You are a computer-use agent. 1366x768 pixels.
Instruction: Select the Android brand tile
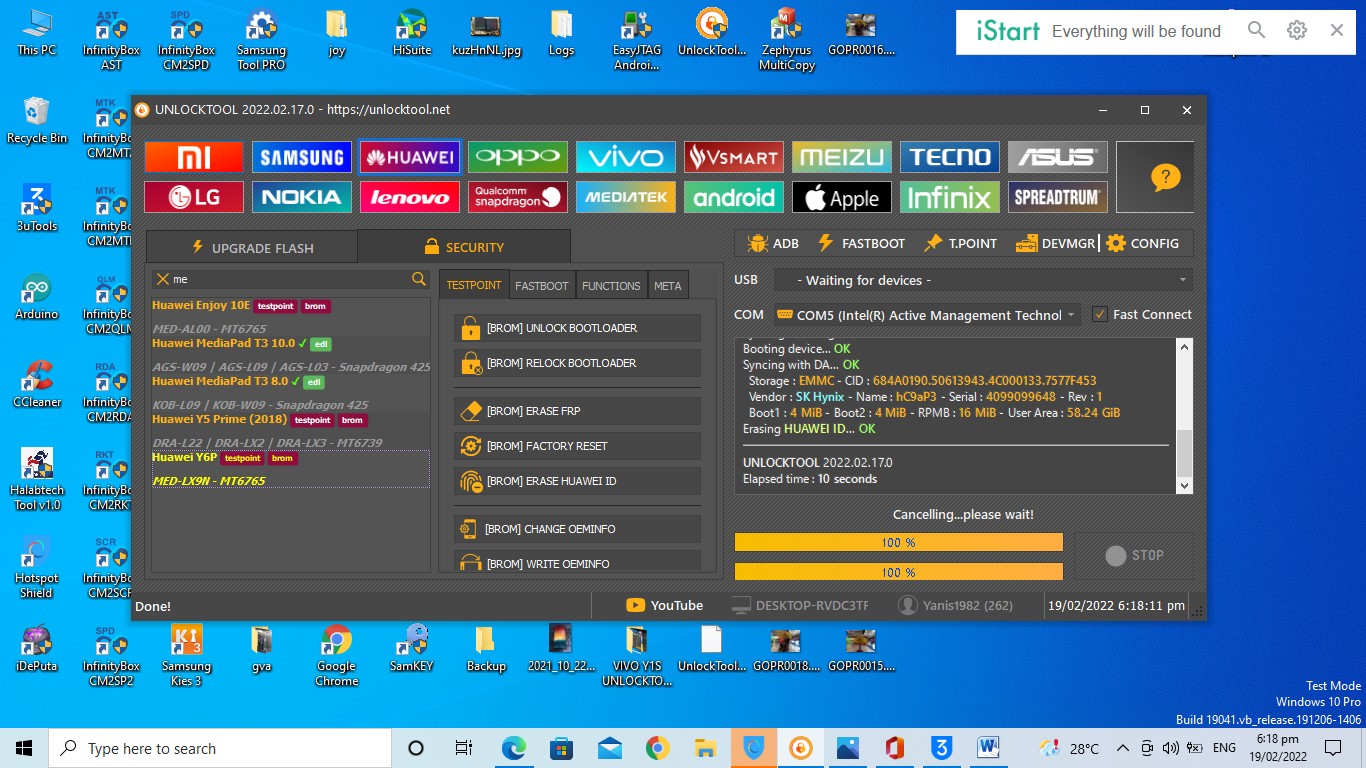[x=734, y=197]
